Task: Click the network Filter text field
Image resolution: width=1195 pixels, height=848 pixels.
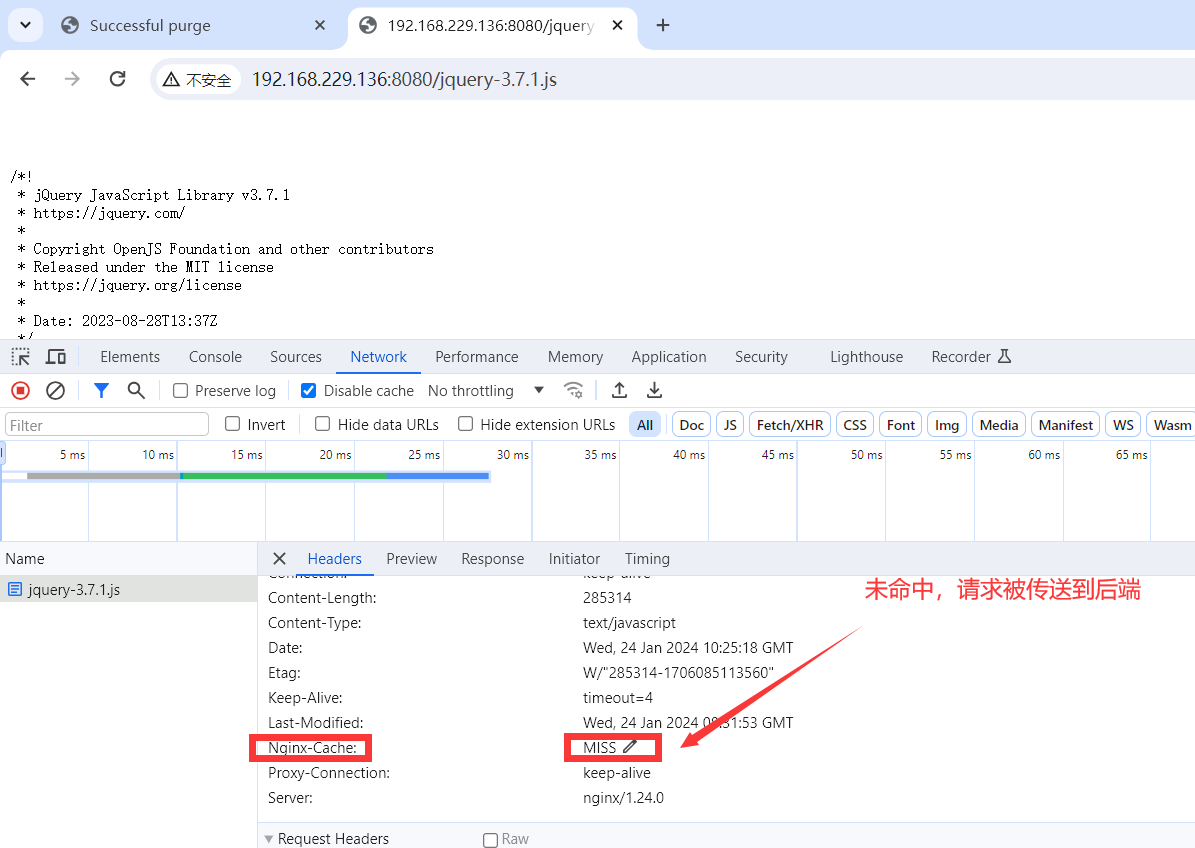Action: (107, 424)
